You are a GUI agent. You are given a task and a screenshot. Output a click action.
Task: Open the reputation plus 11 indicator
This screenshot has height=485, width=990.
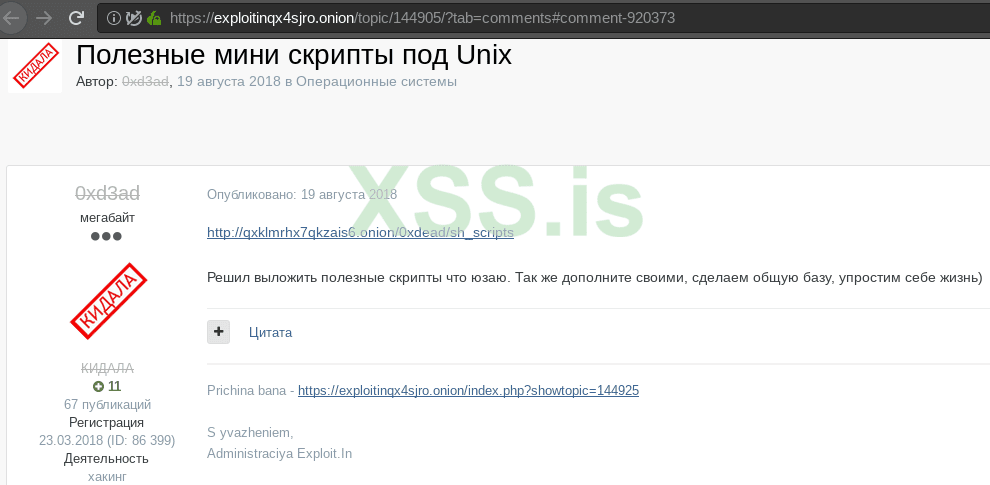pyautogui.click(x=107, y=386)
